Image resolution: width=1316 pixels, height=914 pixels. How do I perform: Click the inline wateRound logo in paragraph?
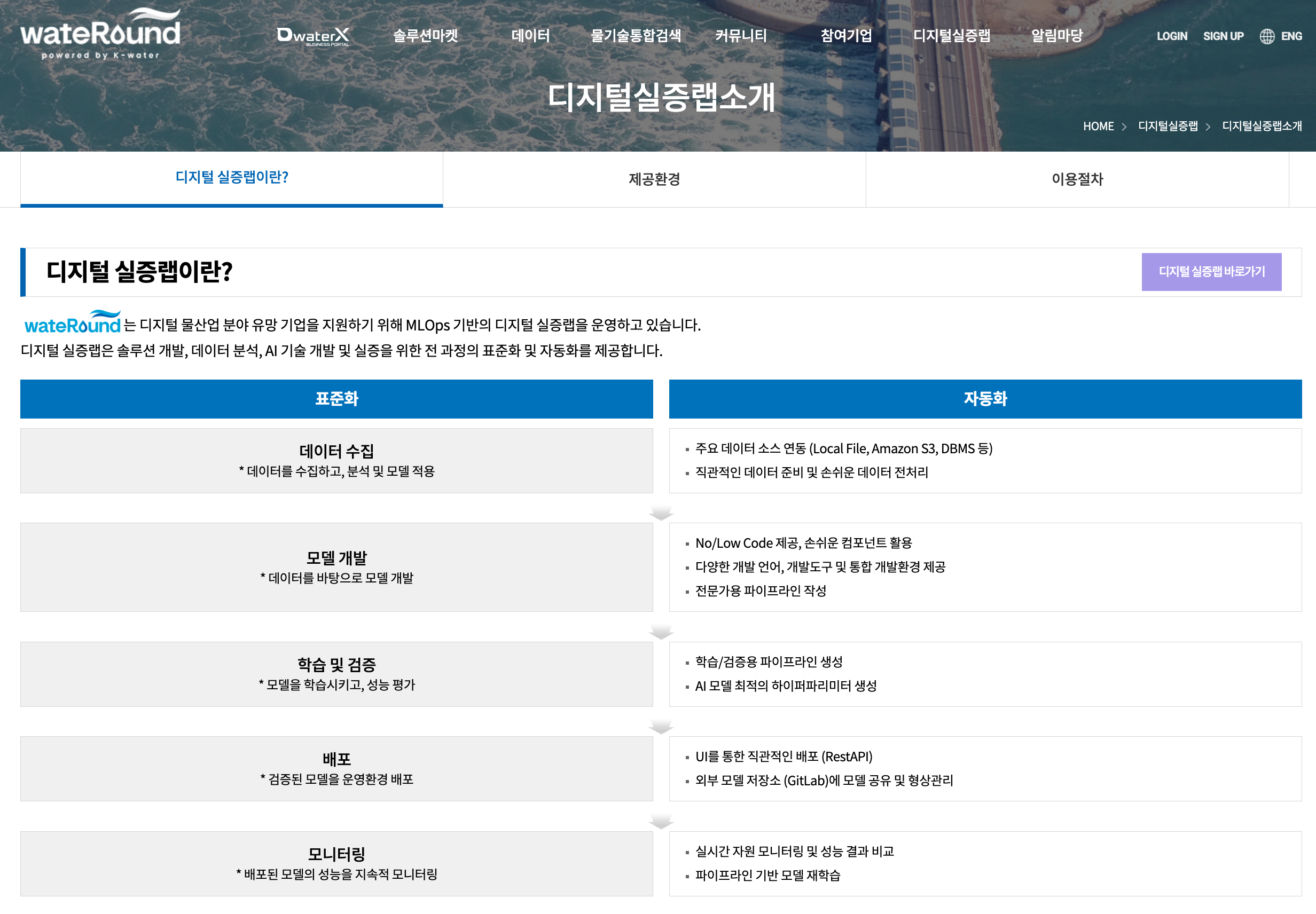[73, 324]
